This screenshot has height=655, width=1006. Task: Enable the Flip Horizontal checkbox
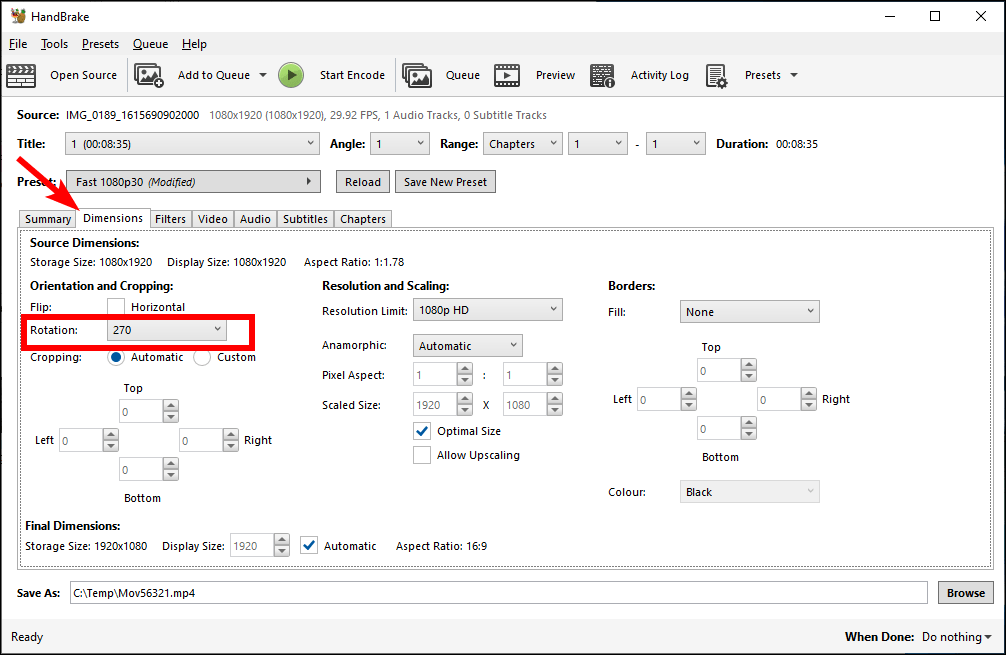coord(116,307)
